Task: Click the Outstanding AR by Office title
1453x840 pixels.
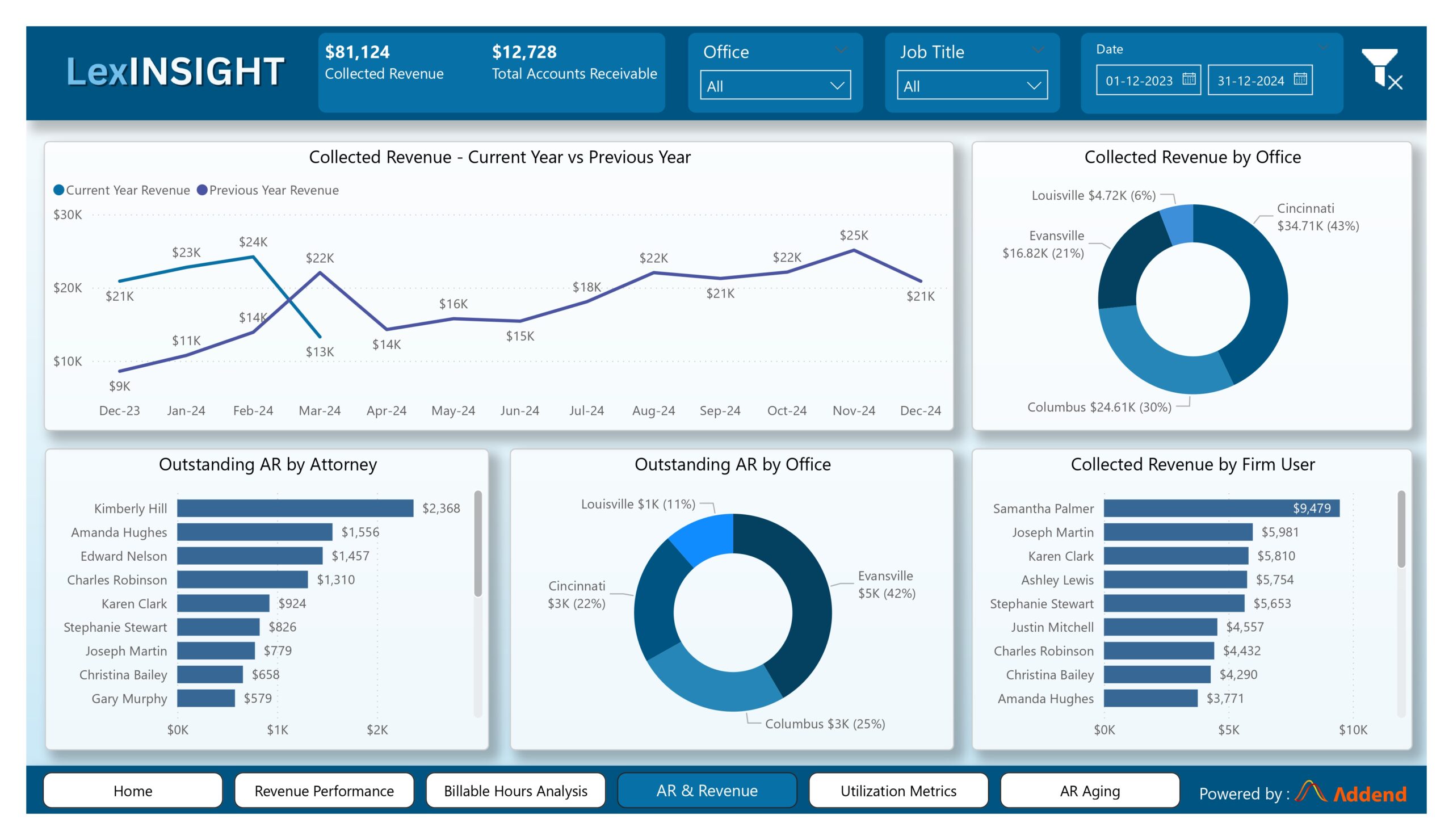Action: [732, 464]
